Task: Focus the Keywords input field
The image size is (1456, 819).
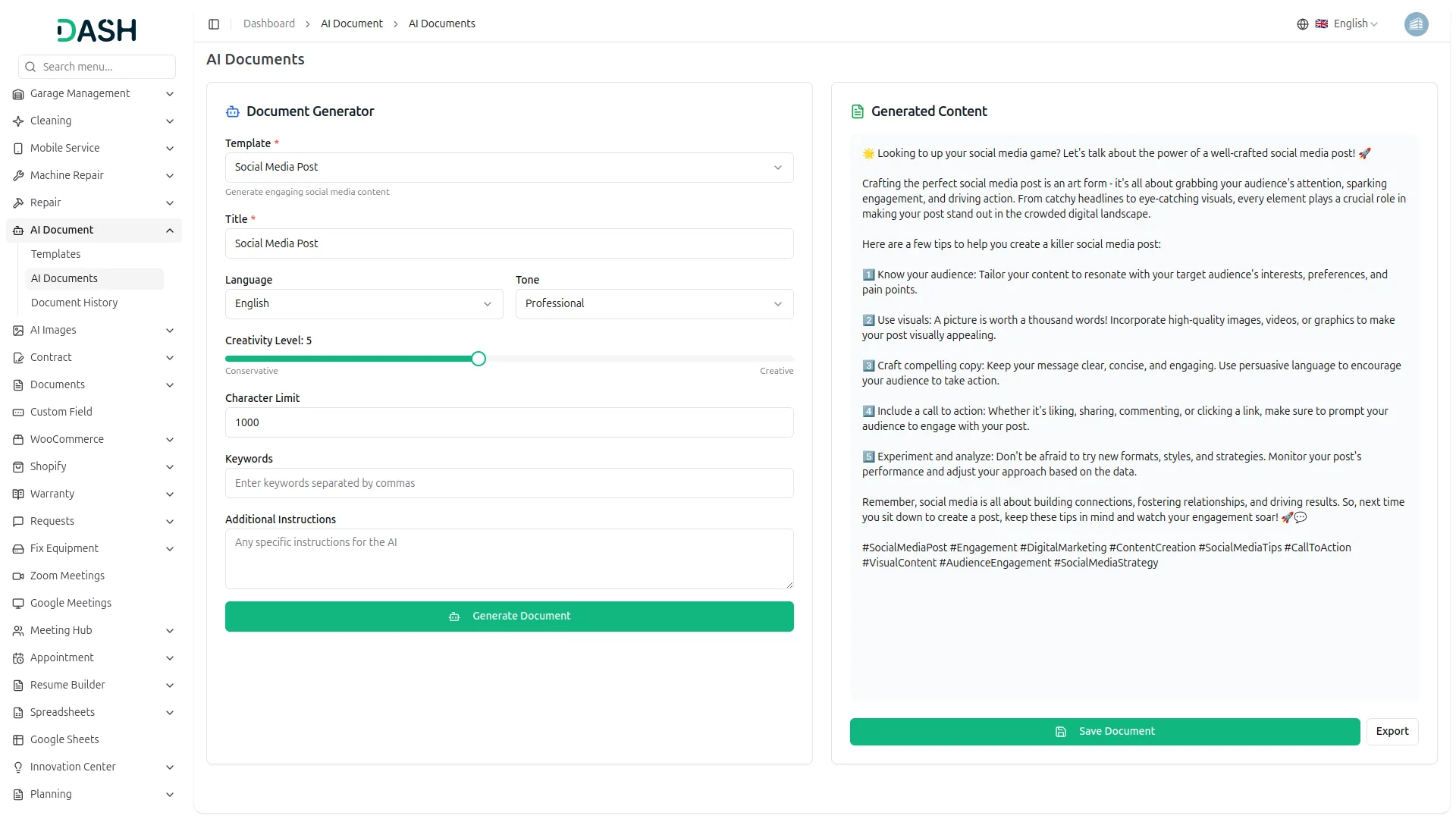Action: [509, 484]
